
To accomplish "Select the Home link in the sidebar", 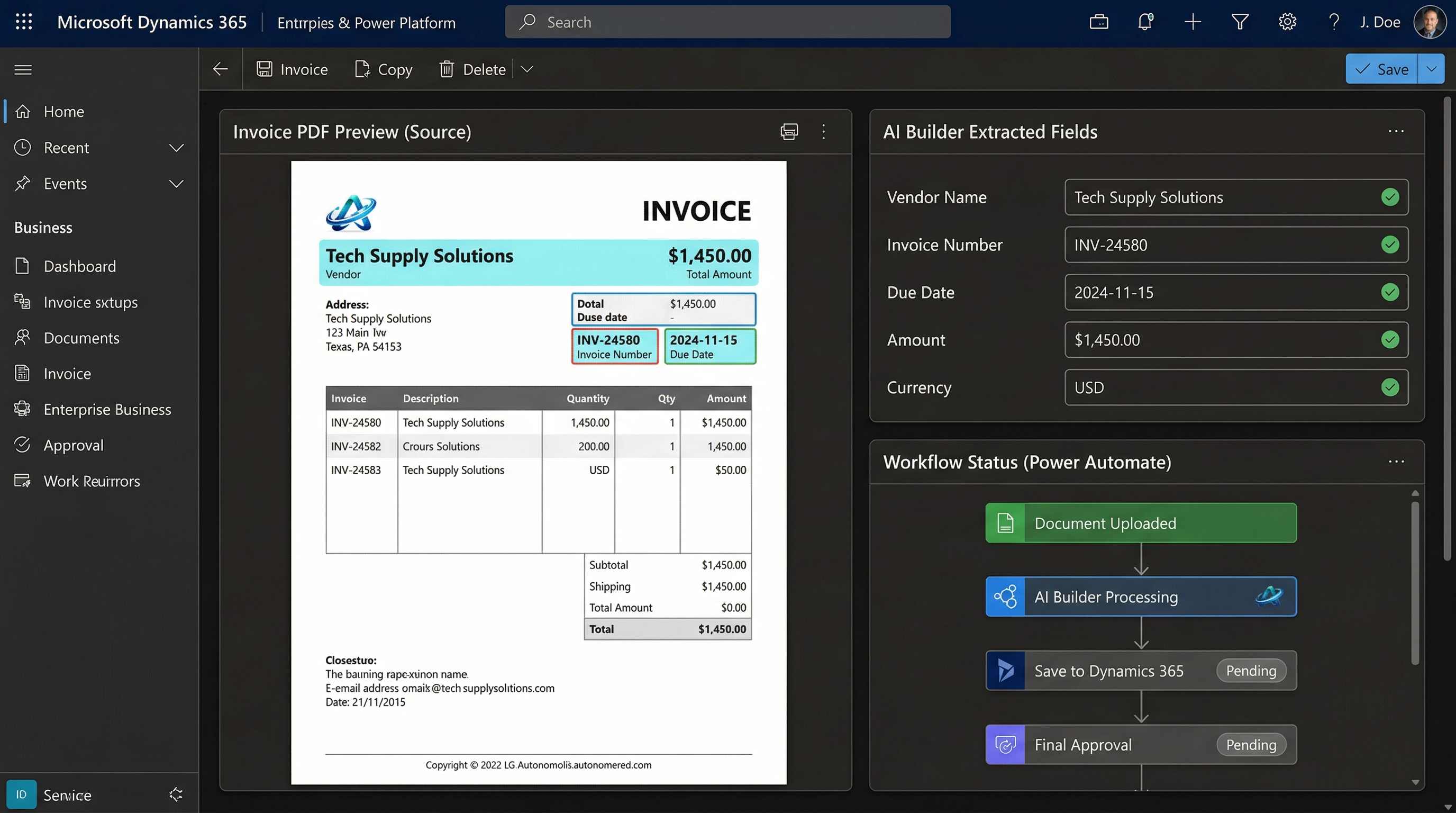I will coord(63,111).
